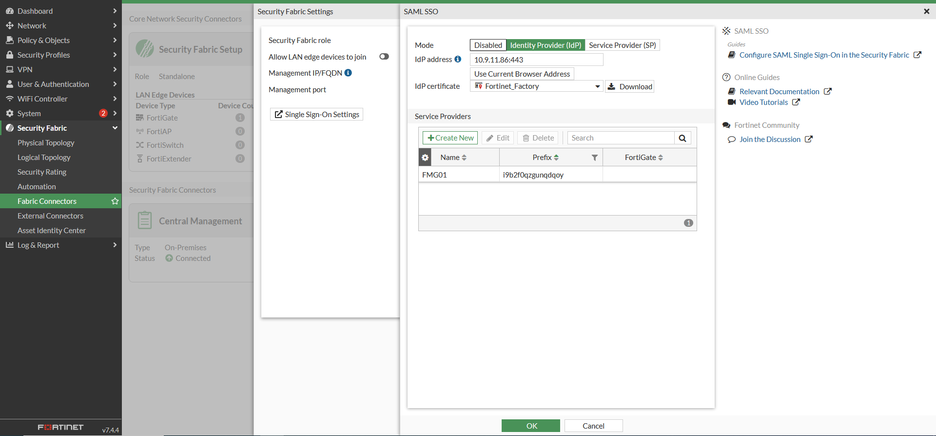936x436 pixels.
Task: Toggle Allow LAN edge devices to join
Action: pos(384,56)
